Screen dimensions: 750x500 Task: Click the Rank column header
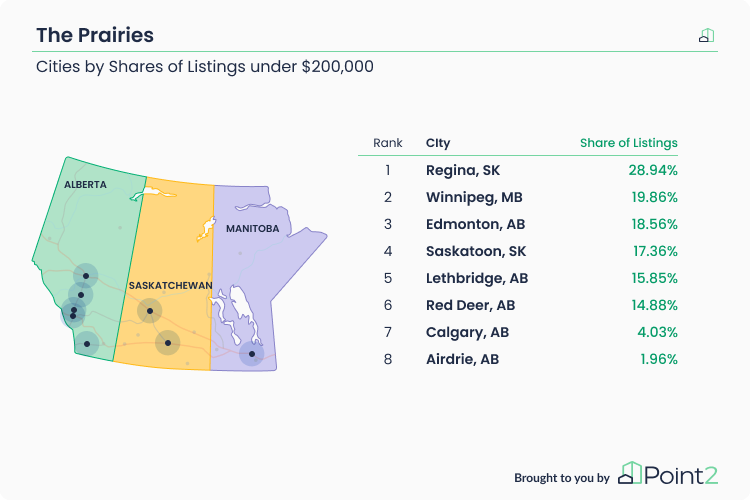387,143
